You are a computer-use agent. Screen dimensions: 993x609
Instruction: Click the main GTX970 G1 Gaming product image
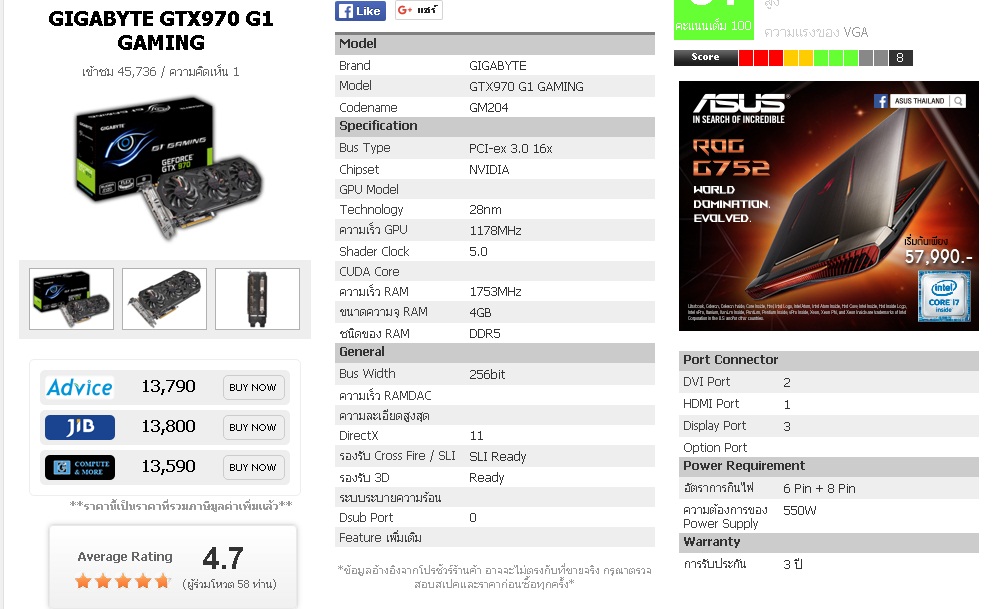[165, 168]
